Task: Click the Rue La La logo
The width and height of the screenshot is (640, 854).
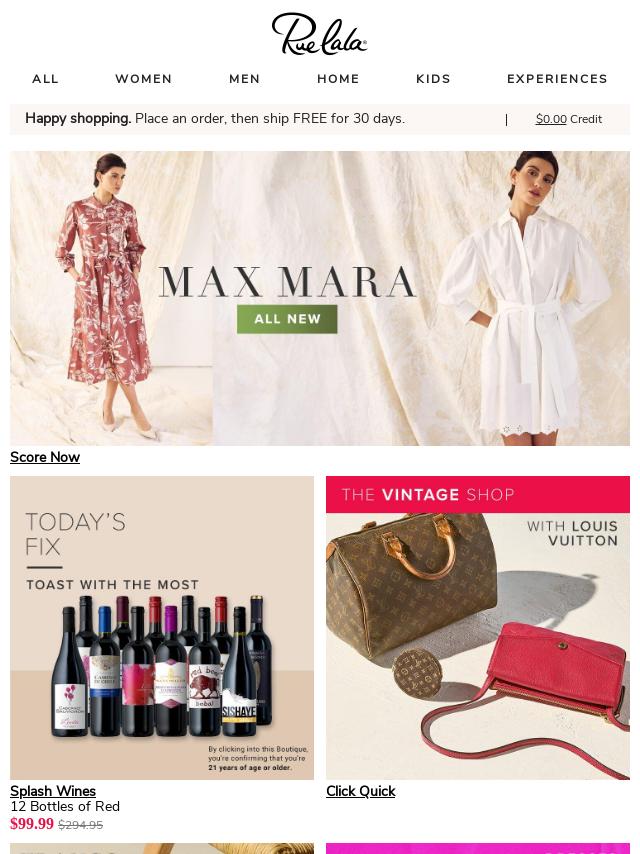Action: 319,34
